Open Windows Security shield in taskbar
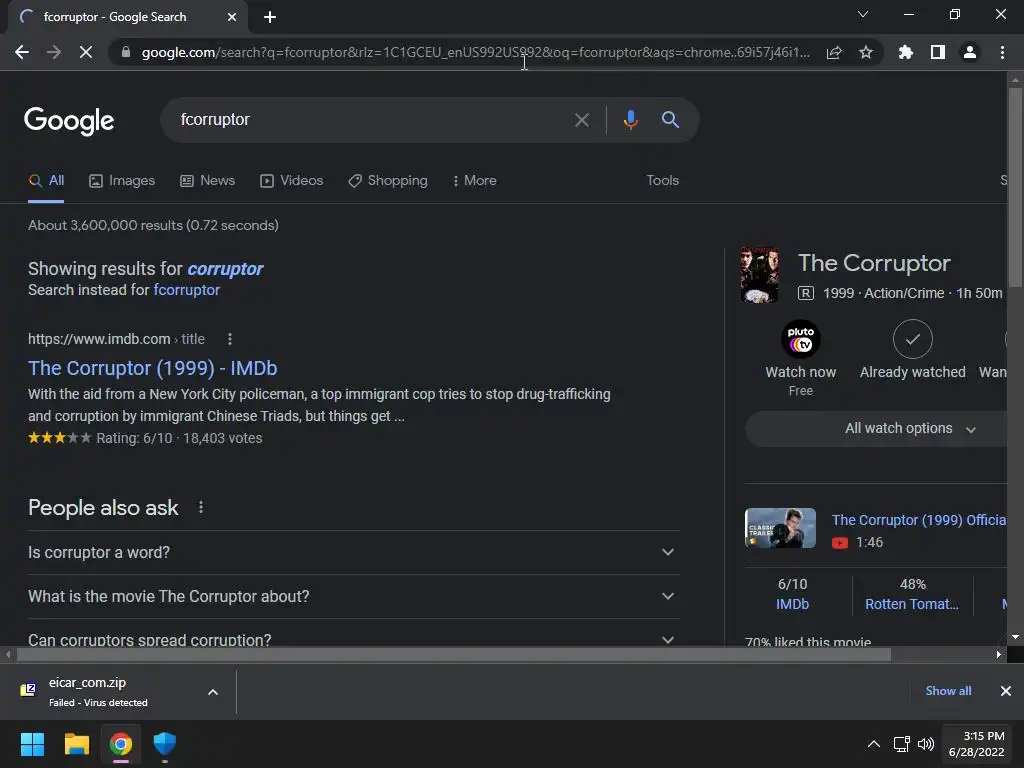The height and width of the screenshot is (768, 1024). [165, 744]
